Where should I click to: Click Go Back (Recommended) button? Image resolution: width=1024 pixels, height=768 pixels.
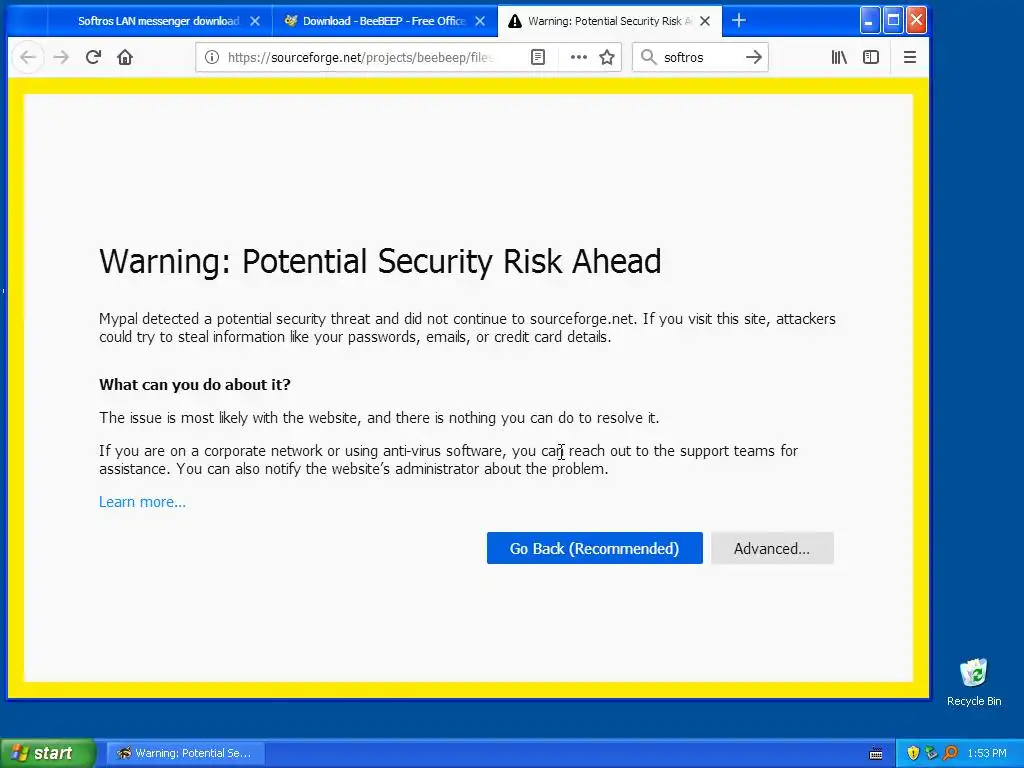[594, 548]
